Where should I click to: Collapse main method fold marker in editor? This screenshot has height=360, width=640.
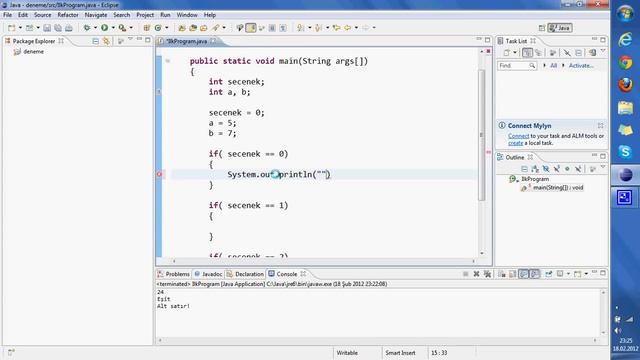pyautogui.click(x=167, y=61)
